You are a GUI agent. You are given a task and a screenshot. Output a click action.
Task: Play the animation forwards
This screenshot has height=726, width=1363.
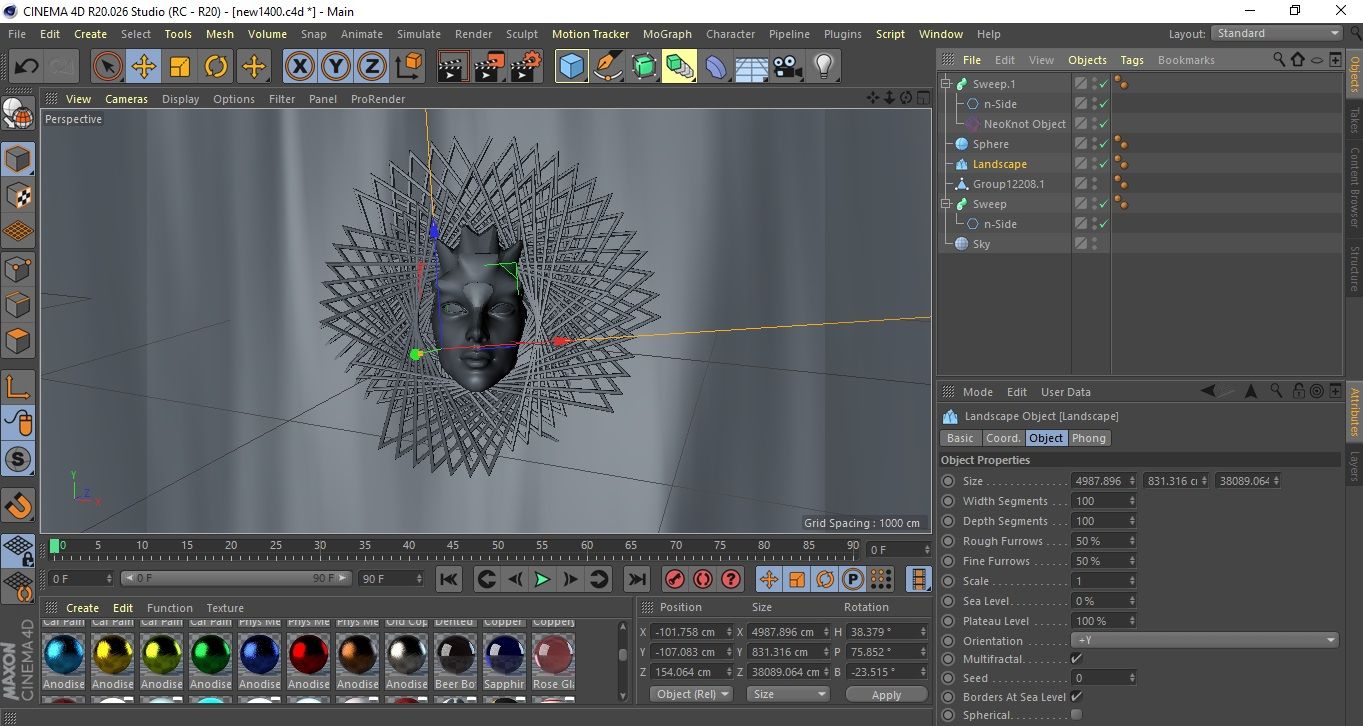[542, 579]
